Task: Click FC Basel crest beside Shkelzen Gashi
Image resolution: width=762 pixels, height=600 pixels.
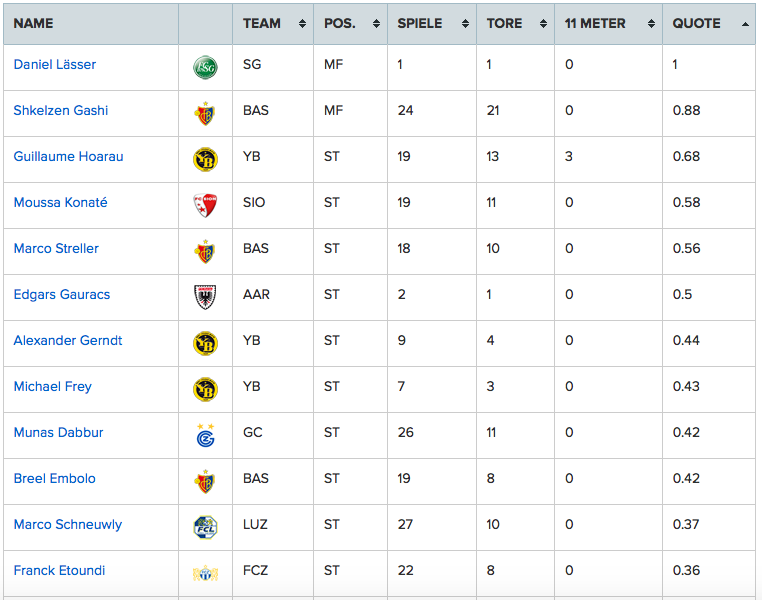Action: [x=205, y=114]
